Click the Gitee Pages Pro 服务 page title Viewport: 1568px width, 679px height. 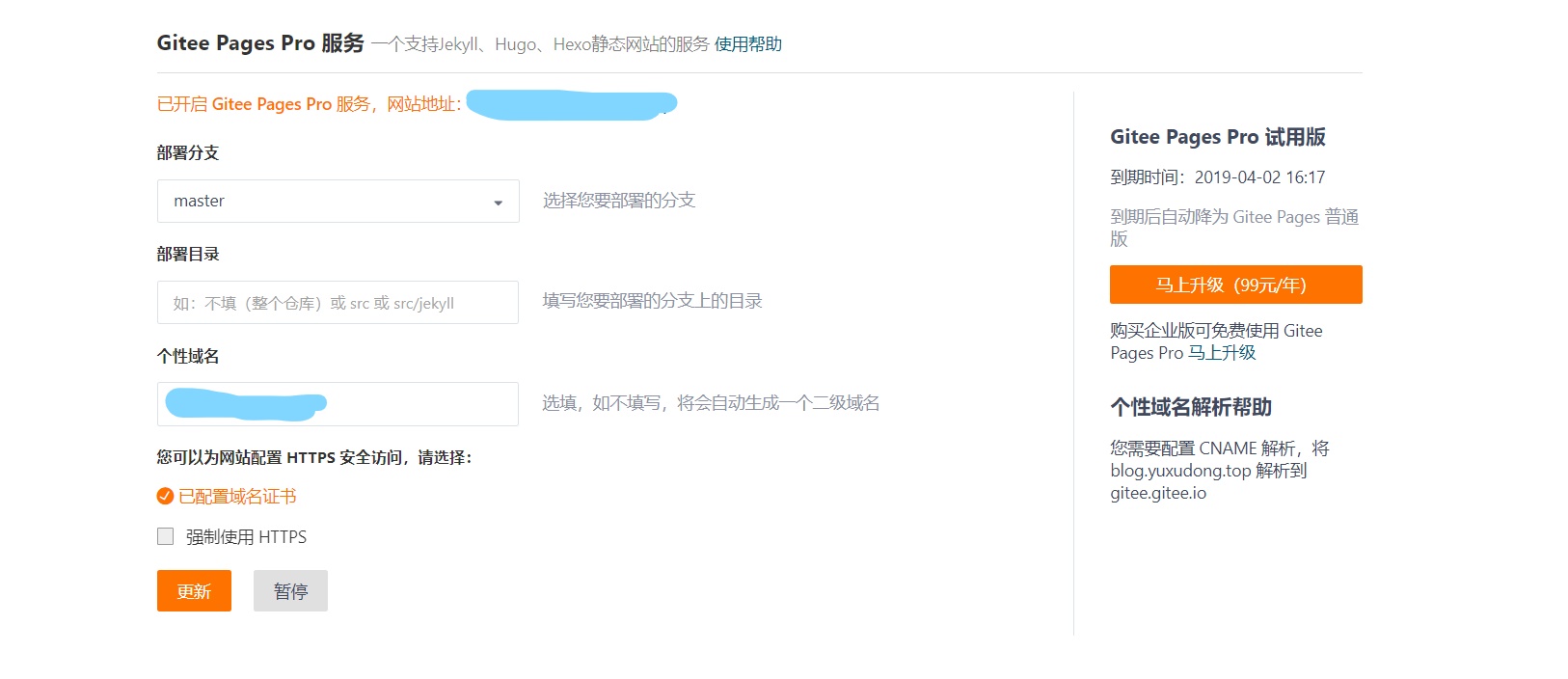pyautogui.click(x=260, y=43)
